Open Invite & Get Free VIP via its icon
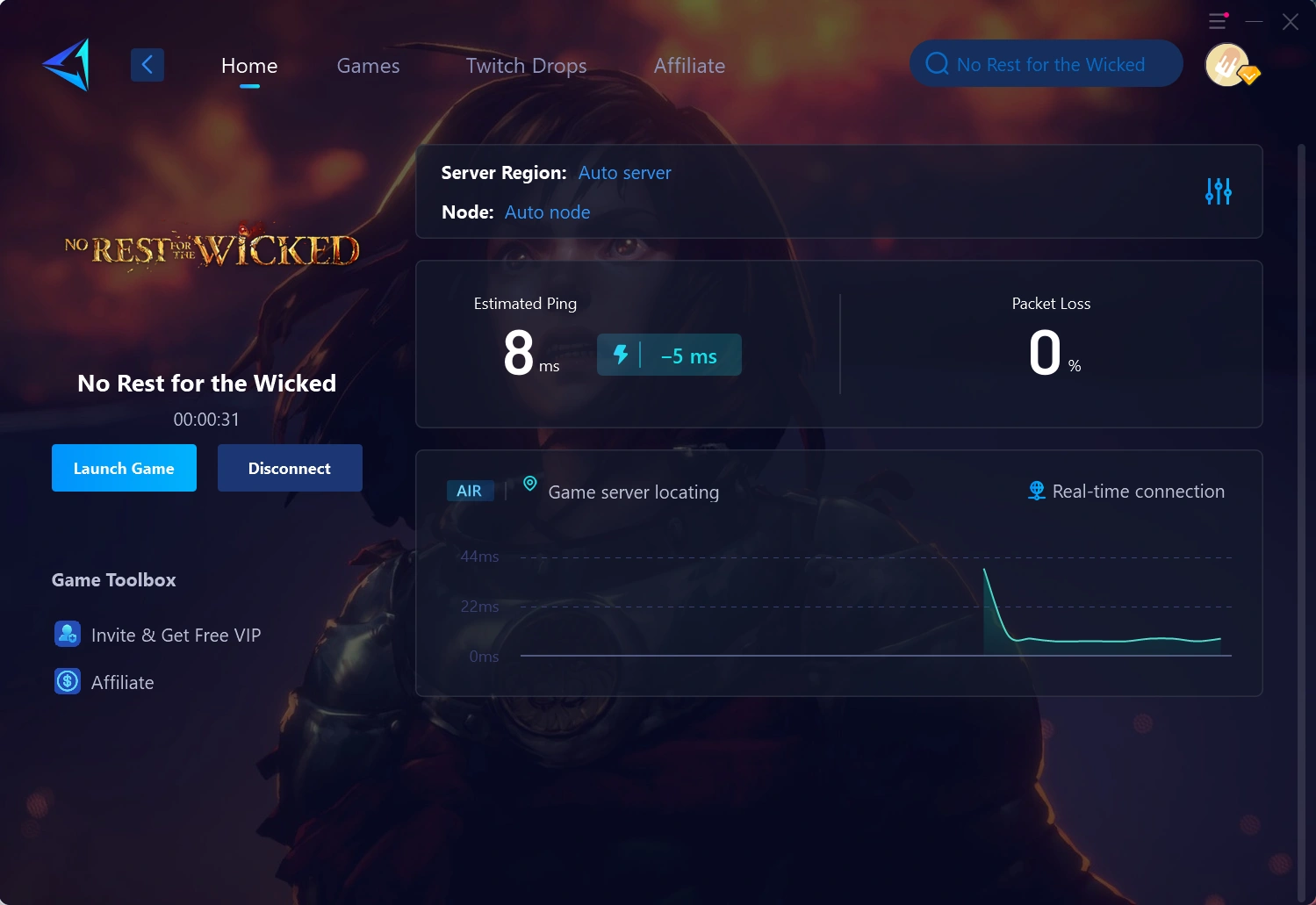 tap(67, 634)
